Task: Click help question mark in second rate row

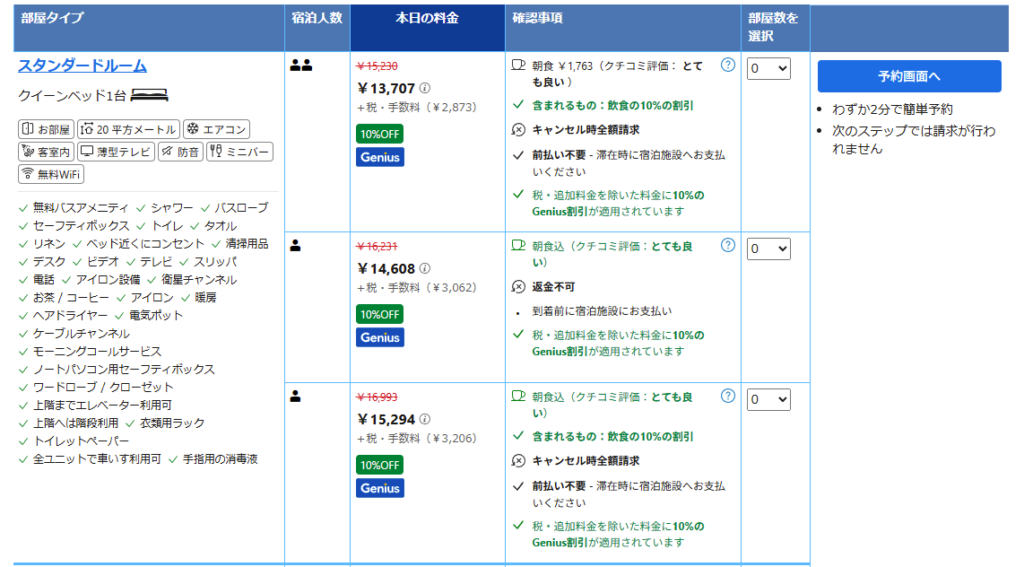Action: pyautogui.click(x=728, y=245)
